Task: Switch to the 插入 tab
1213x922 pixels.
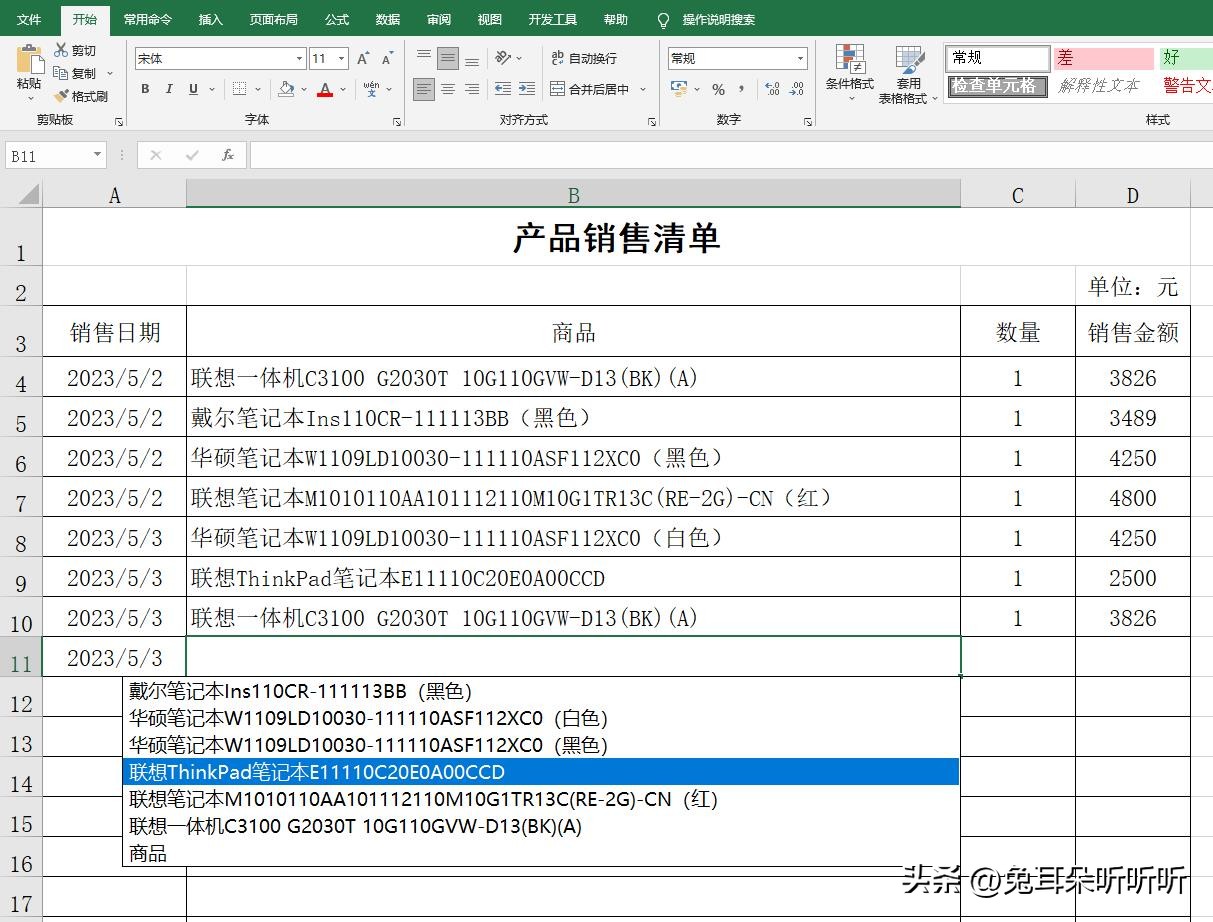Action: coord(210,20)
